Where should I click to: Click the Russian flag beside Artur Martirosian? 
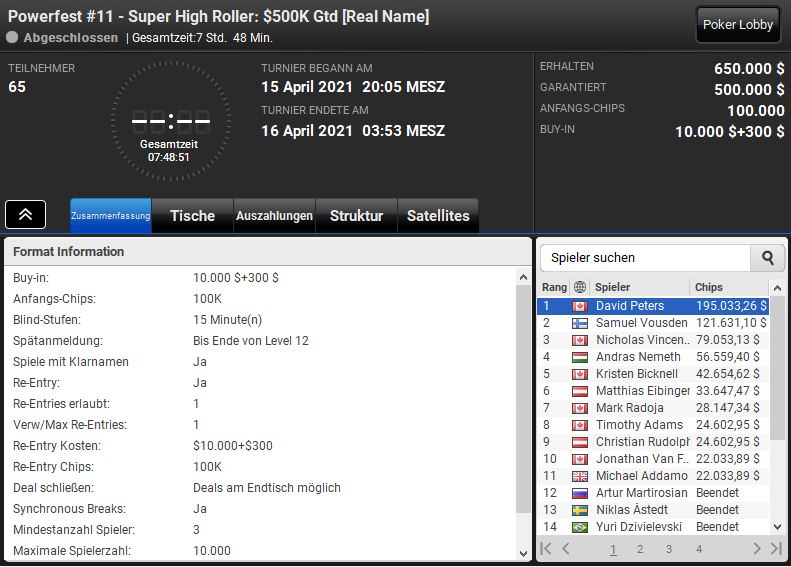[580, 493]
